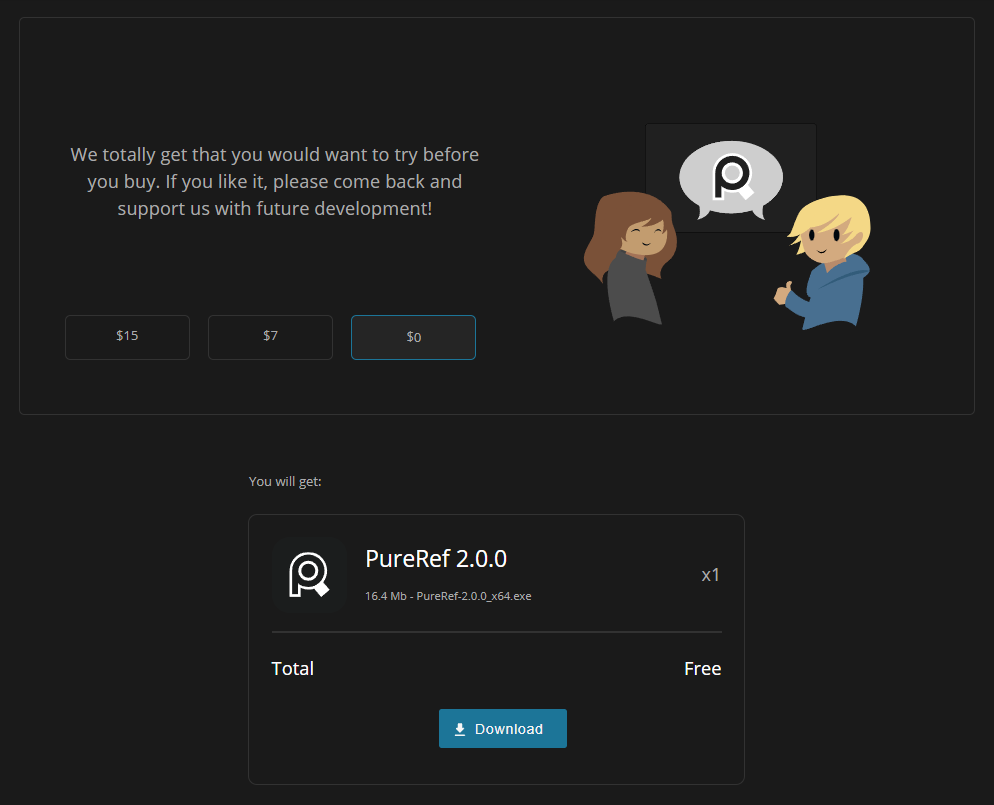Open the PureRef 2.0.0 product title
994x805 pixels.
436,559
